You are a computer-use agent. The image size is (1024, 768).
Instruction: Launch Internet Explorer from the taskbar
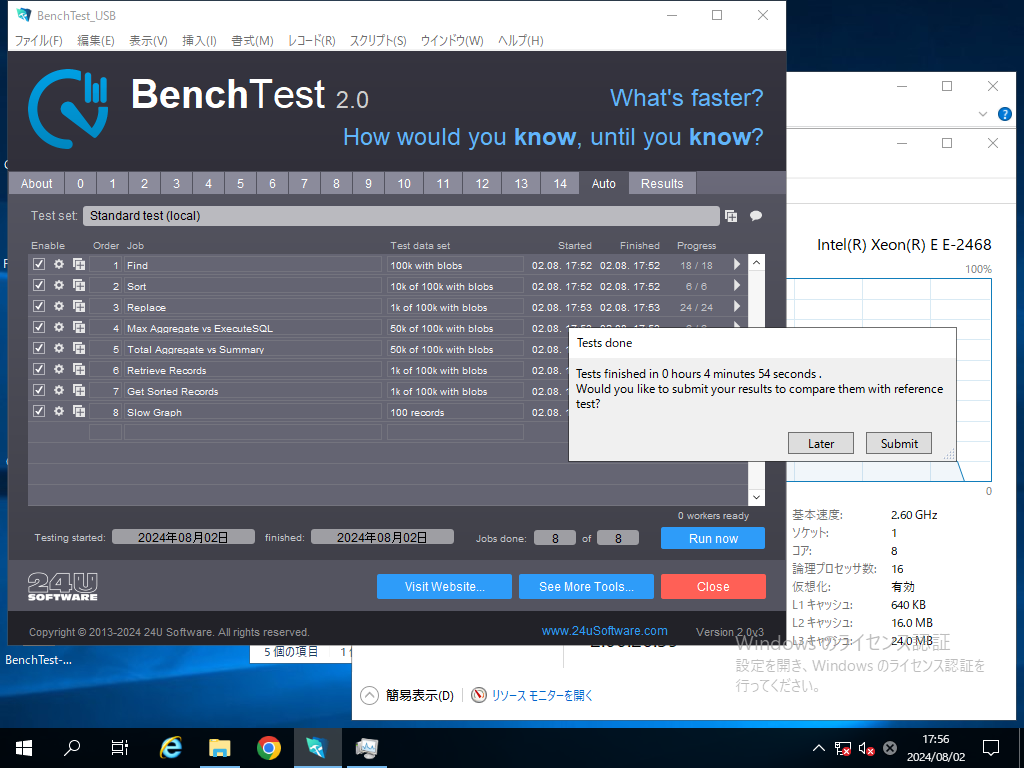coord(170,748)
